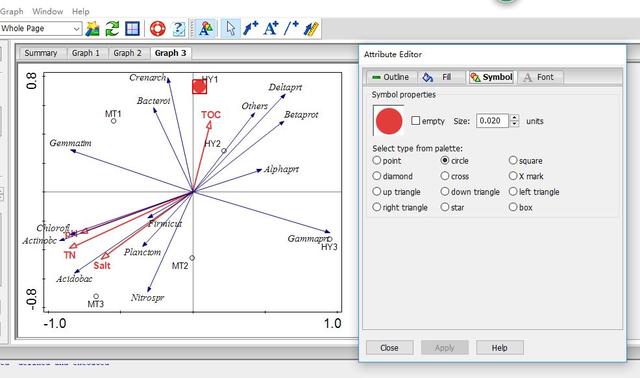Switch to the Graph 1 tab
This screenshot has height=378, width=640.
click(86, 53)
